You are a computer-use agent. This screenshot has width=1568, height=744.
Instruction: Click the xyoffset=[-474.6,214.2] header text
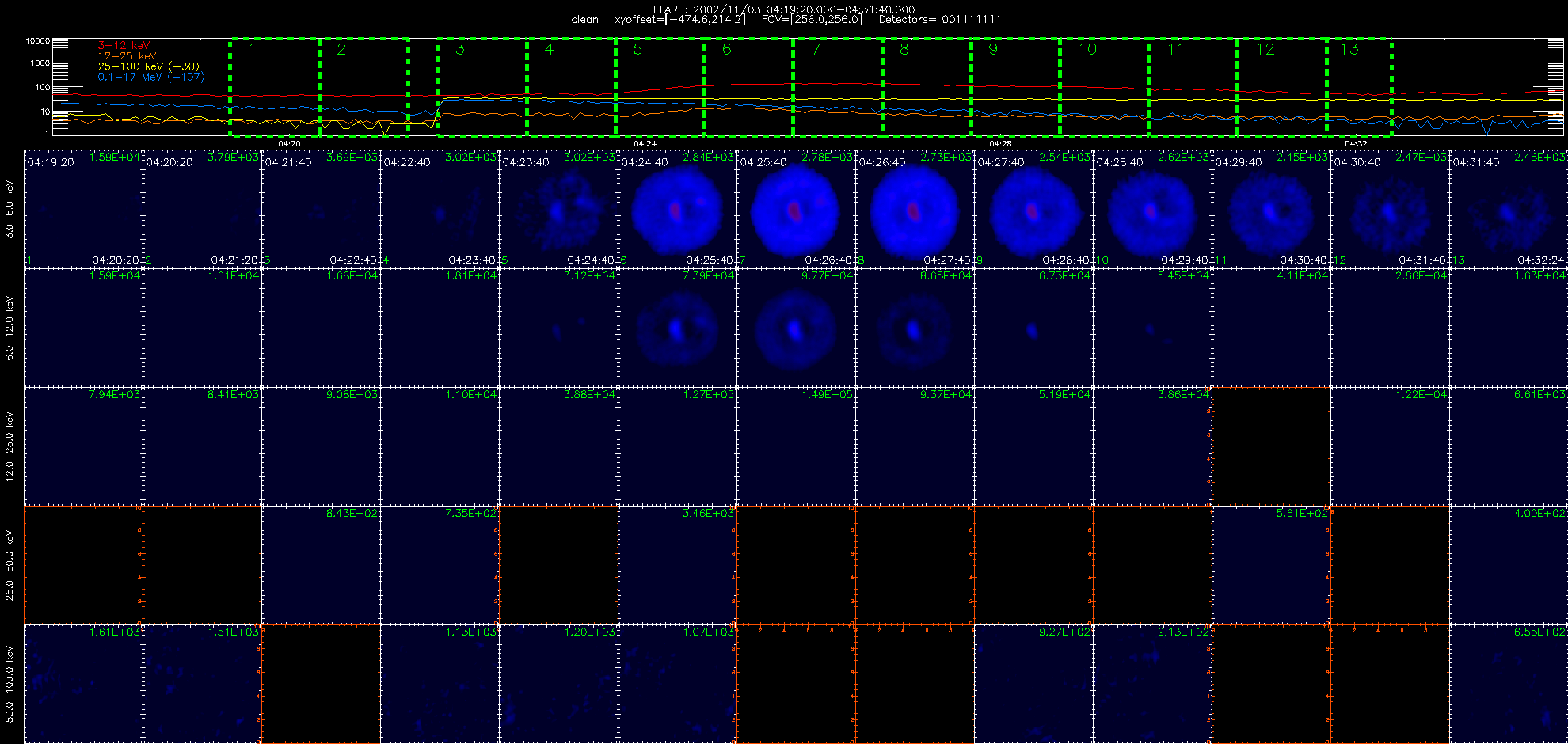pyautogui.click(x=680, y=19)
